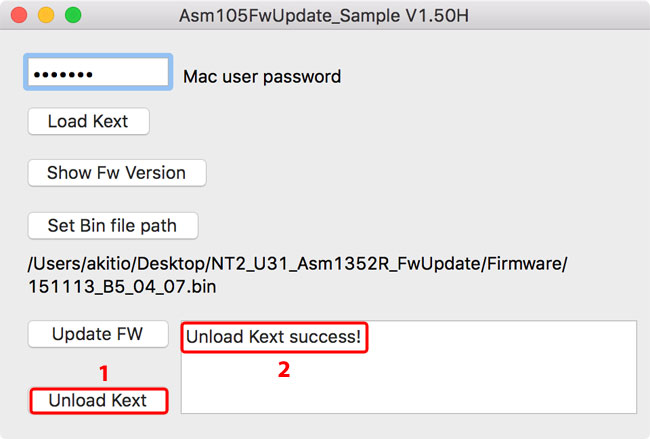Viewport: 650px width, 439px height.
Task: Click the red number 2 annotation
Action: (x=284, y=368)
